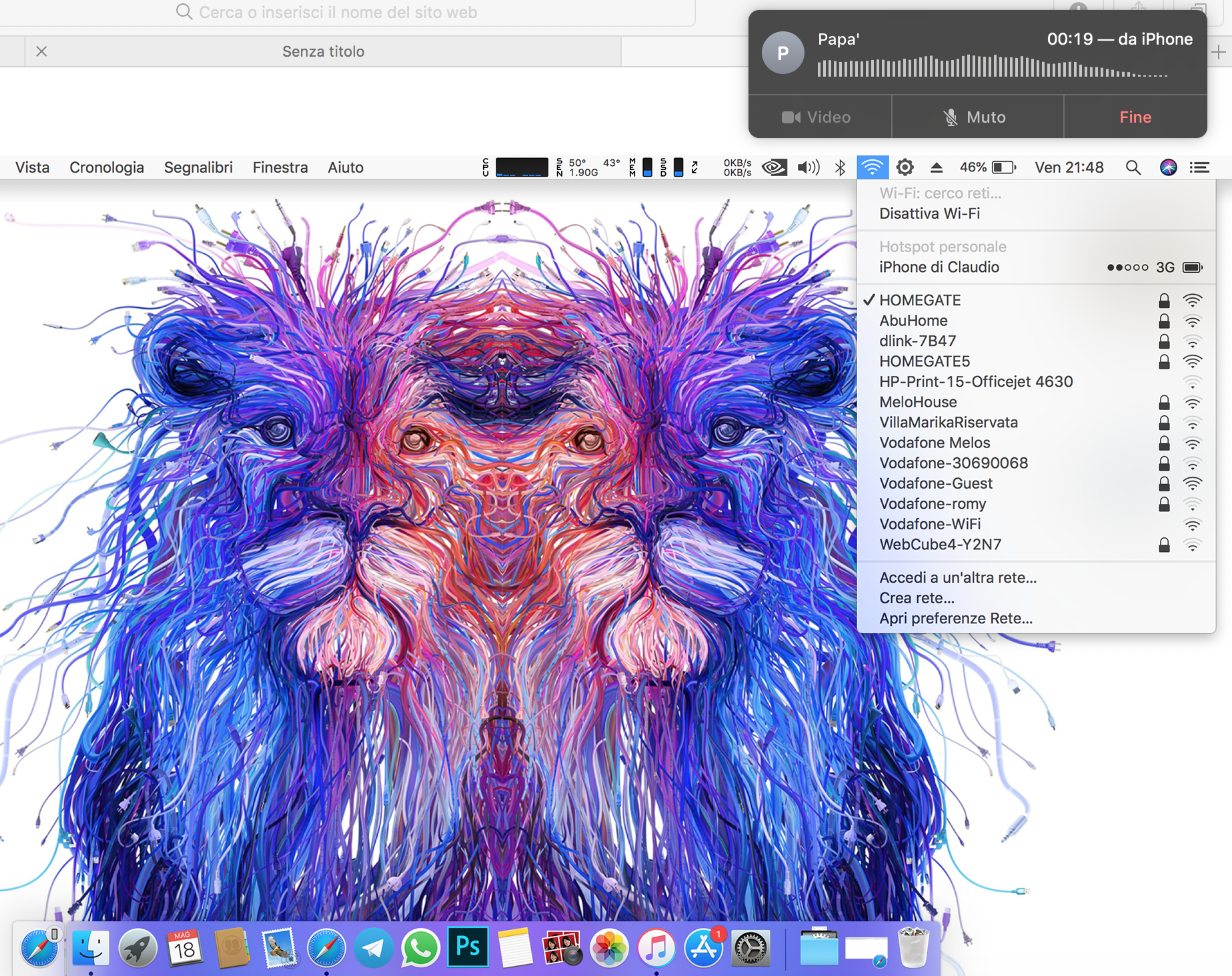Open Telegram from the Dock
The width and height of the screenshot is (1232, 976).
pos(374,947)
